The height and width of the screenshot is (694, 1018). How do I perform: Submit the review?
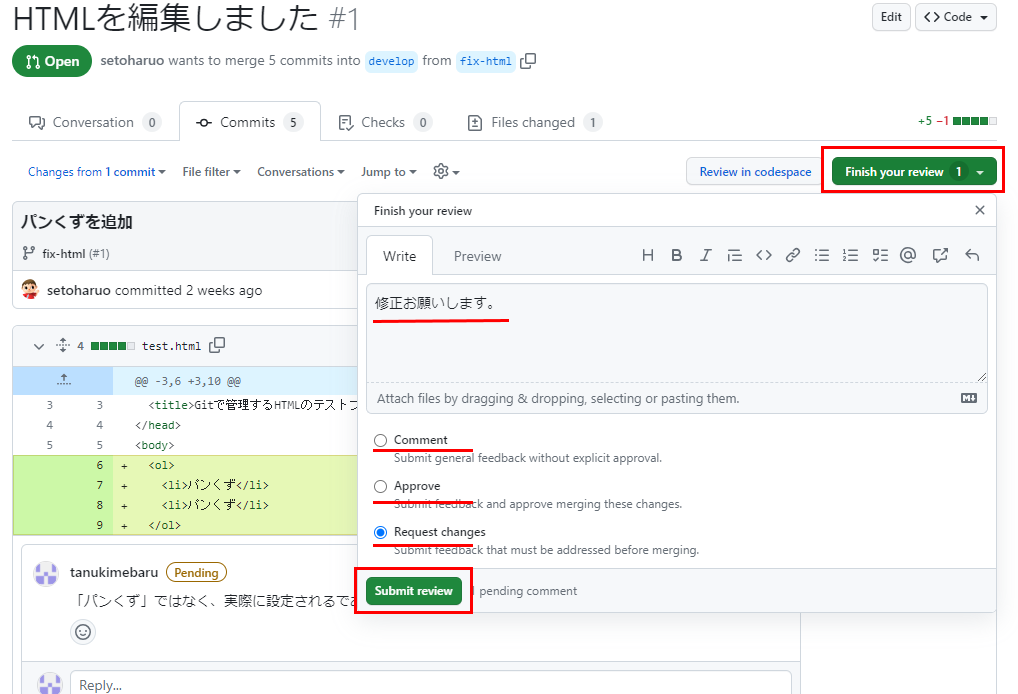tap(414, 591)
